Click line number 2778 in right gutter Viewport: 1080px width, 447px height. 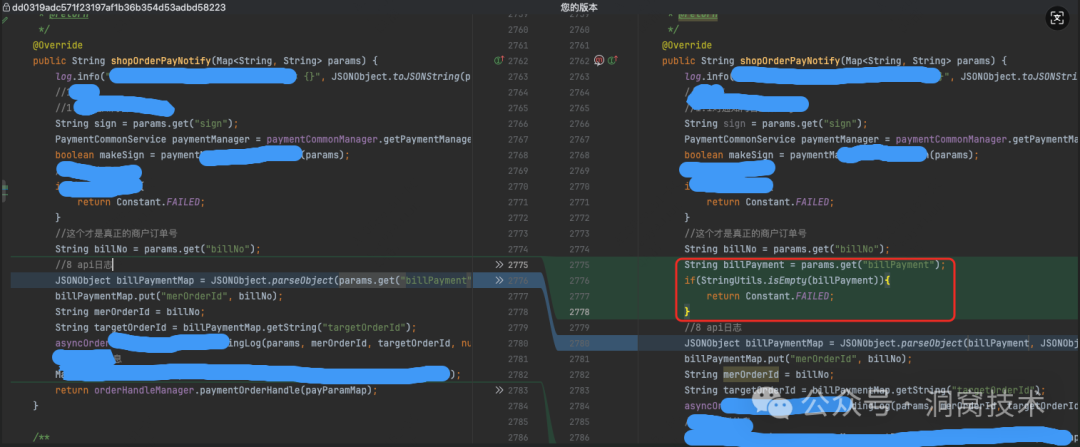(x=583, y=312)
